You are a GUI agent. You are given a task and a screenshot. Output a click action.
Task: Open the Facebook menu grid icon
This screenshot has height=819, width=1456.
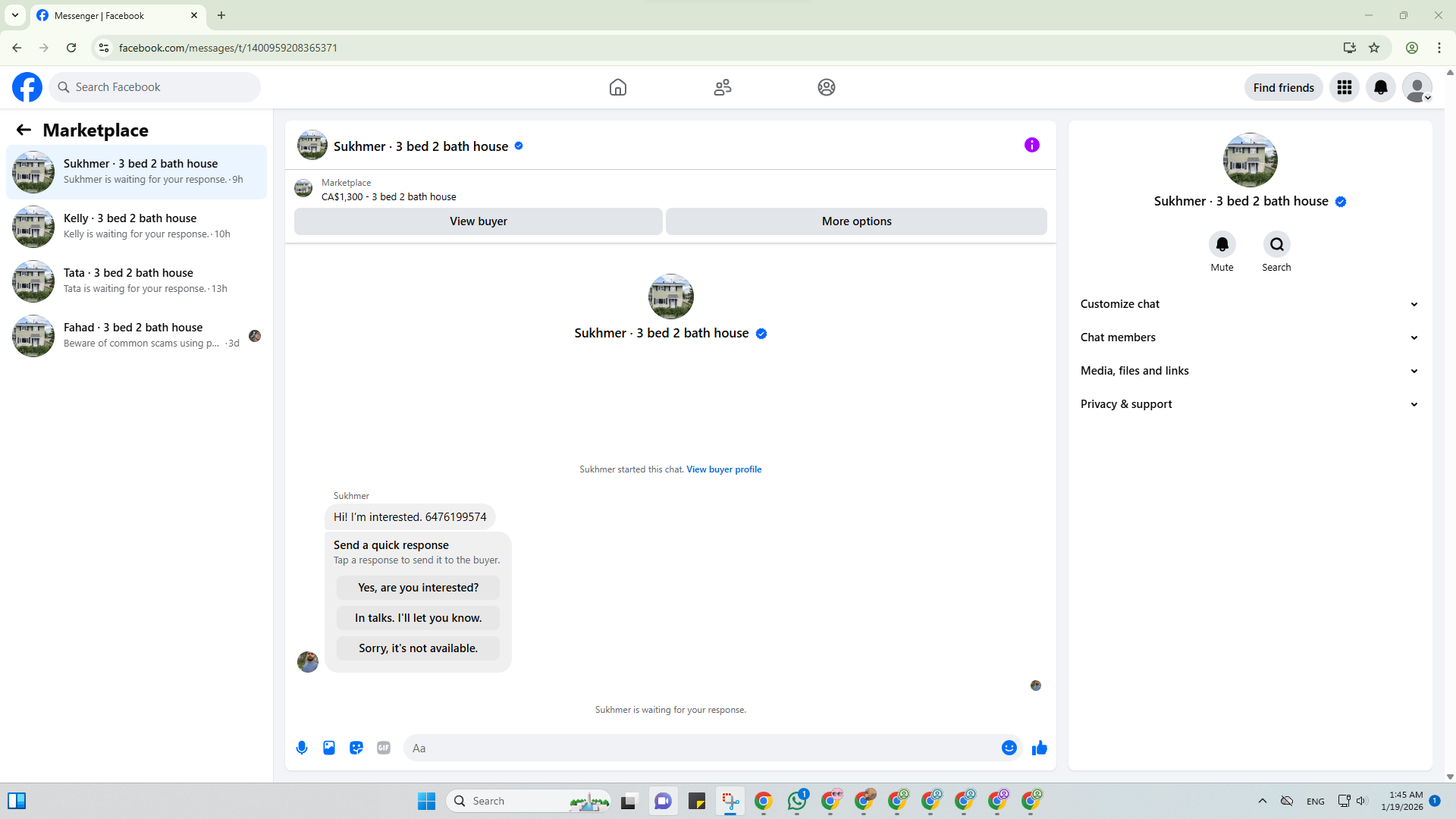1345,87
